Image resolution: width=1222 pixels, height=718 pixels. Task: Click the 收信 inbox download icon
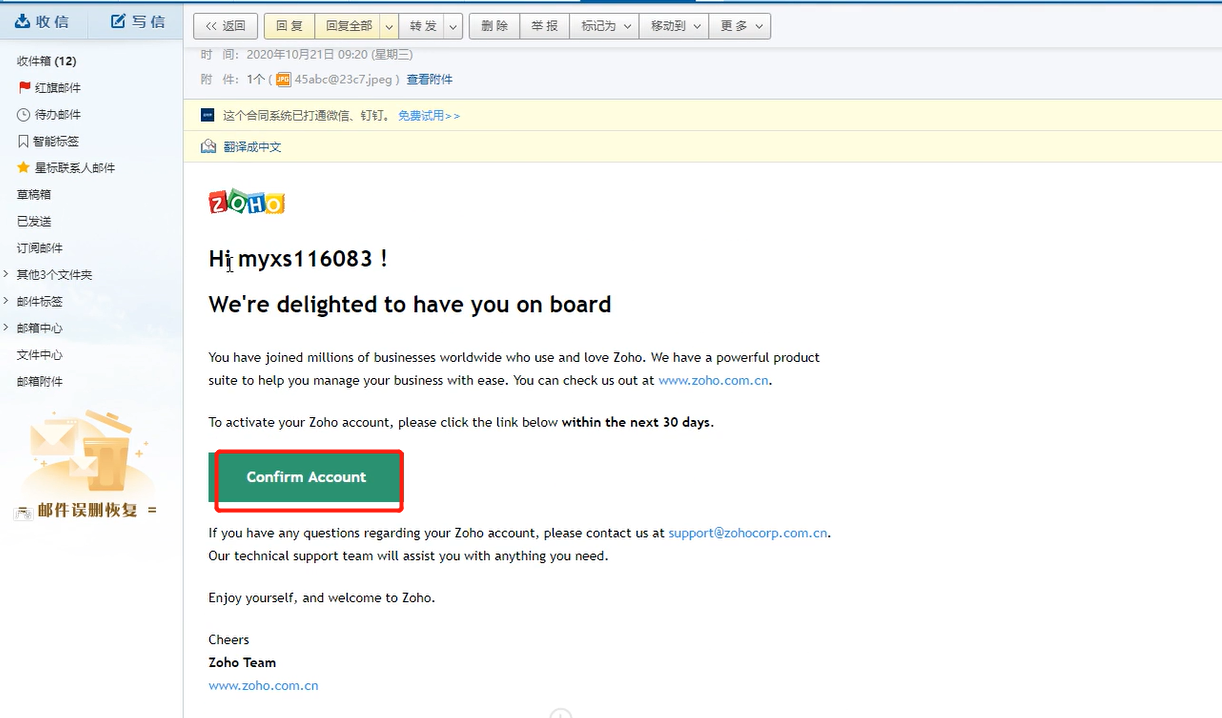click(22, 21)
